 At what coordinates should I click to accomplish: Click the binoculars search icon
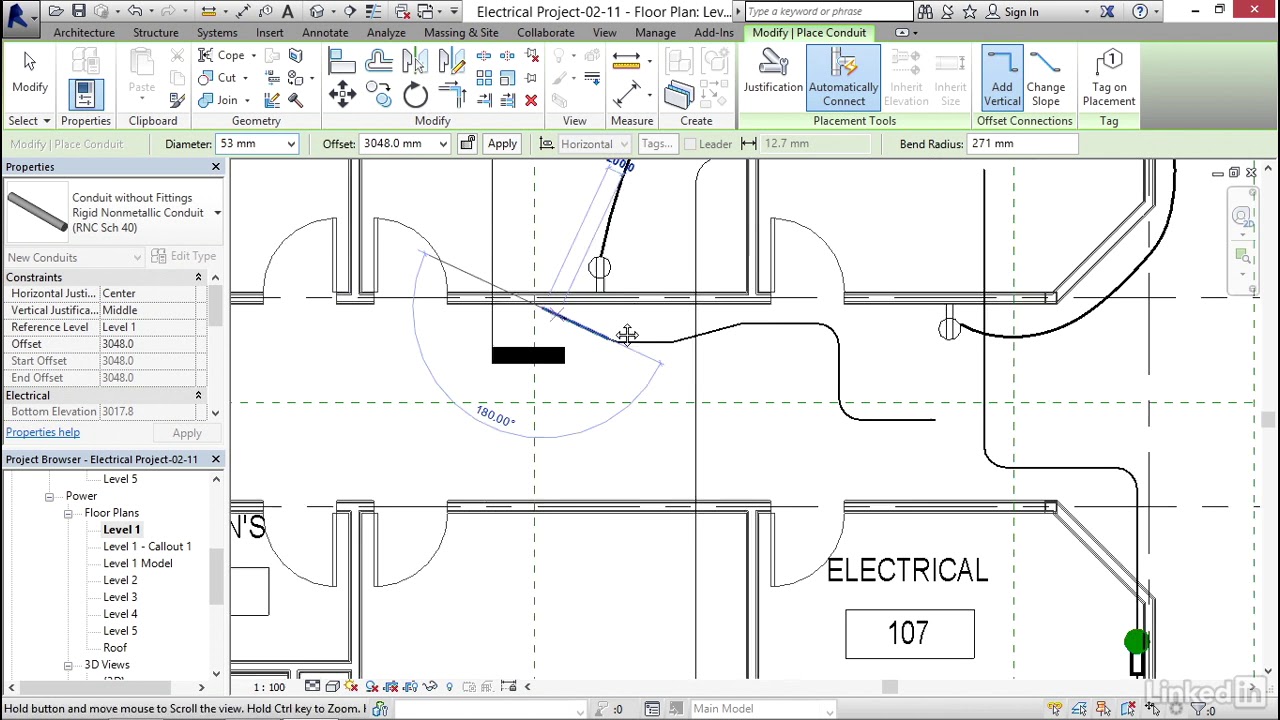click(x=925, y=12)
